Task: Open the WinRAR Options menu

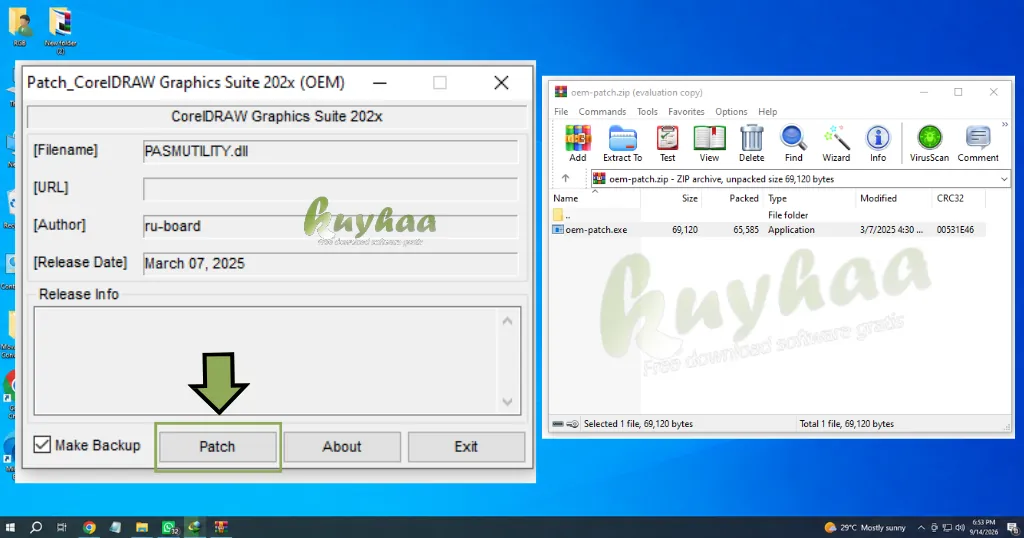Action: (x=731, y=112)
